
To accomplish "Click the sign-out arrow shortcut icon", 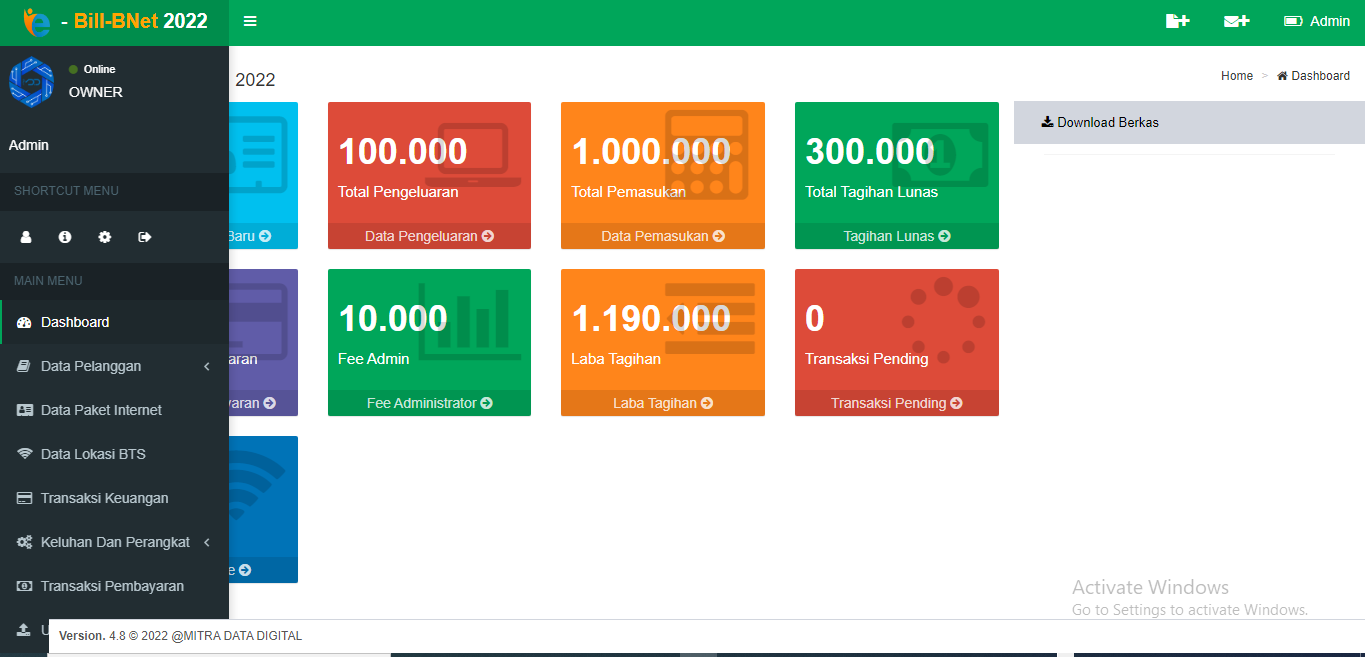I will tap(145, 237).
